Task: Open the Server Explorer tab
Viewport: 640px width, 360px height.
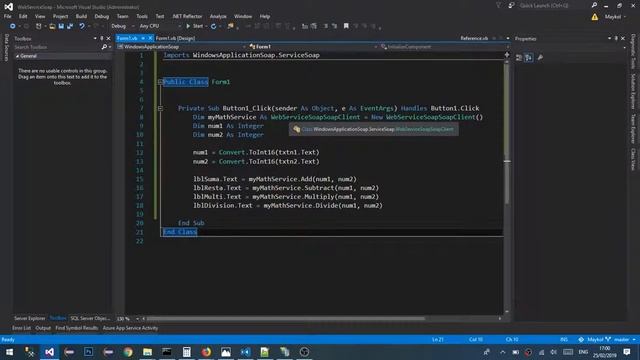Action: (x=29, y=318)
